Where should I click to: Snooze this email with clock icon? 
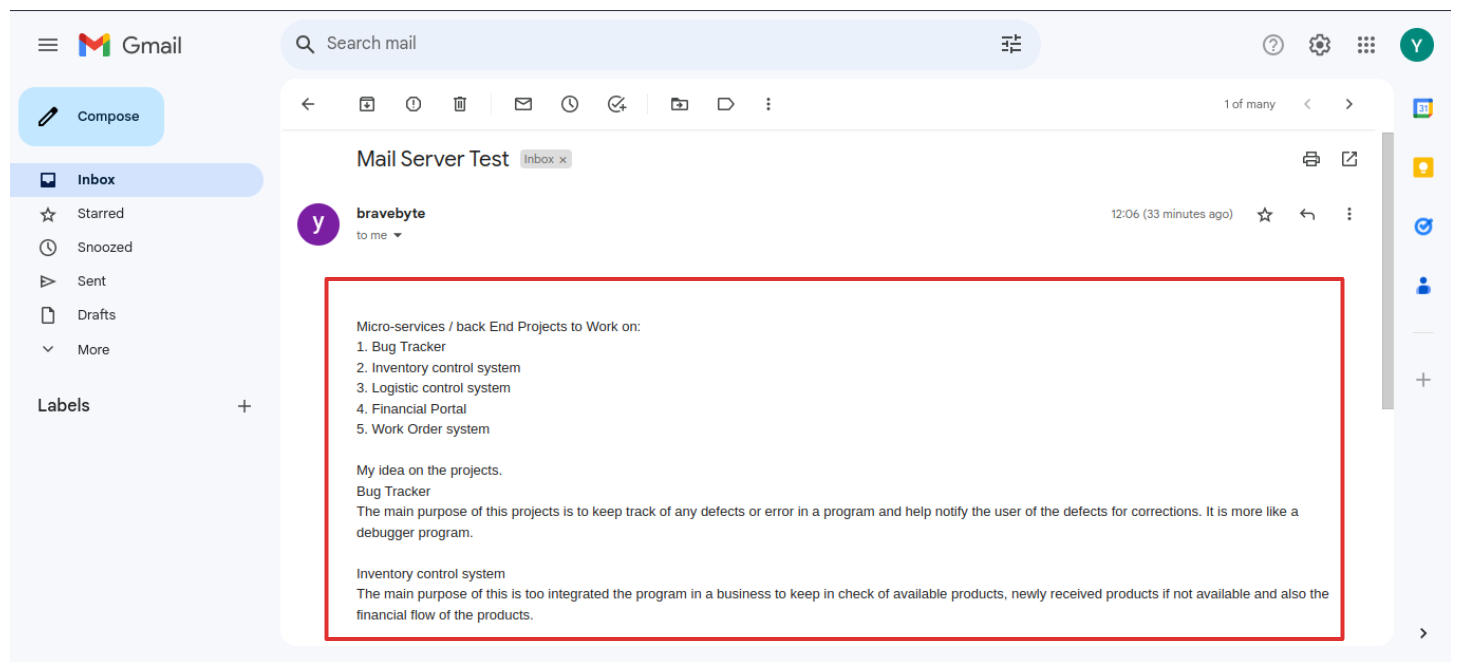570,104
